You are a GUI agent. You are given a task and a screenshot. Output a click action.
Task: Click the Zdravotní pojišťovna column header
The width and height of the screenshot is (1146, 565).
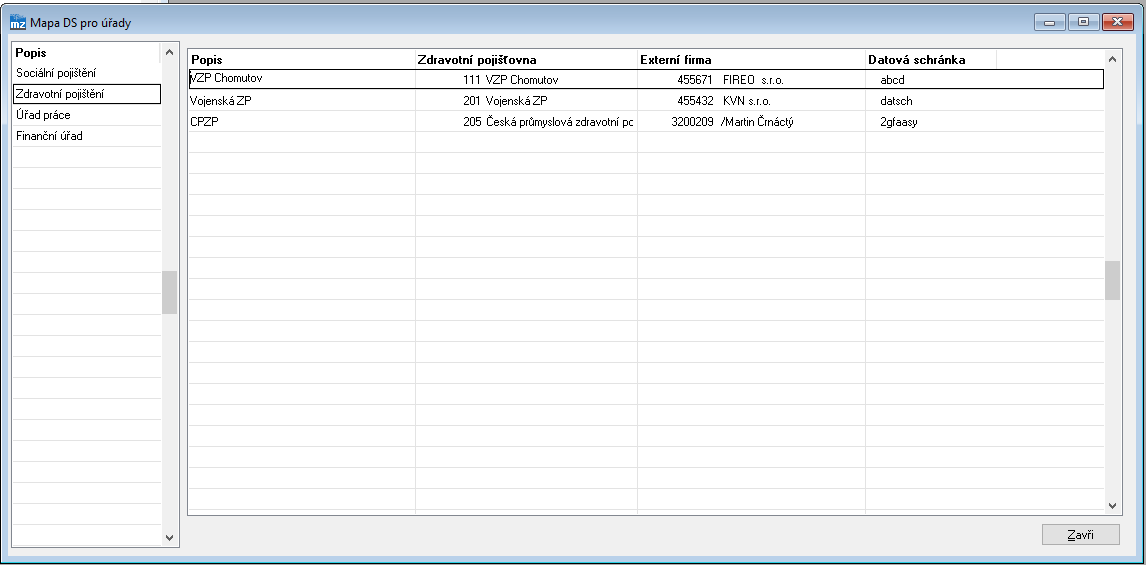tap(526, 60)
